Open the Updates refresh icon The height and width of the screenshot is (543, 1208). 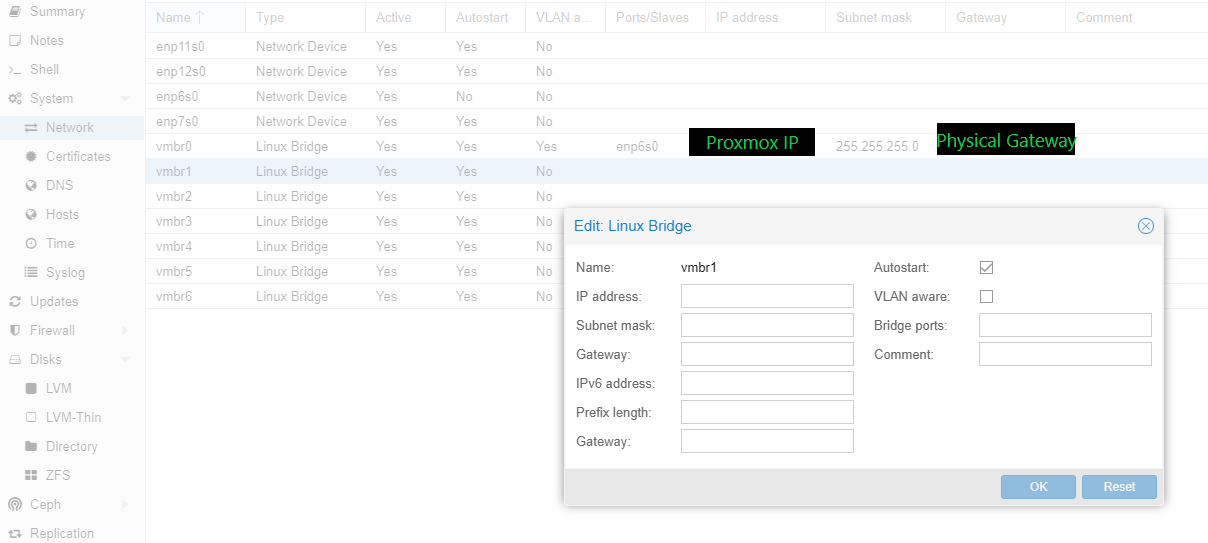coord(14,302)
